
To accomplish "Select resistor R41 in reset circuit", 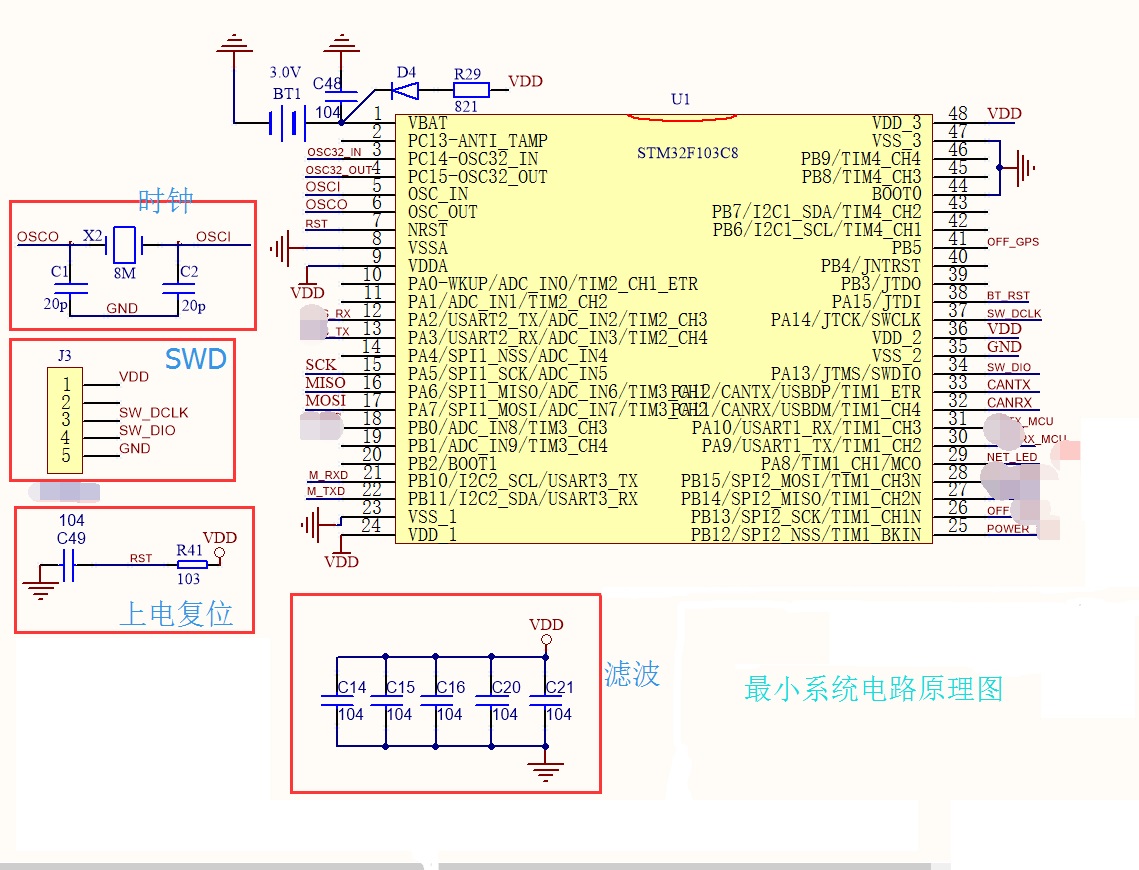I will [x=192, y=564].
